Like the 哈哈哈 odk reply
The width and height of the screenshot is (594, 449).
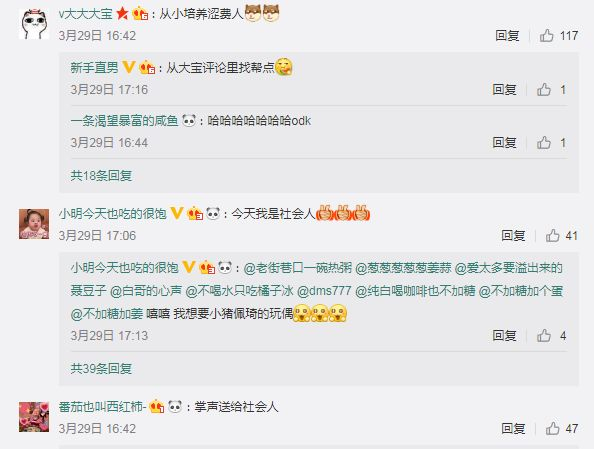point(544,143)
